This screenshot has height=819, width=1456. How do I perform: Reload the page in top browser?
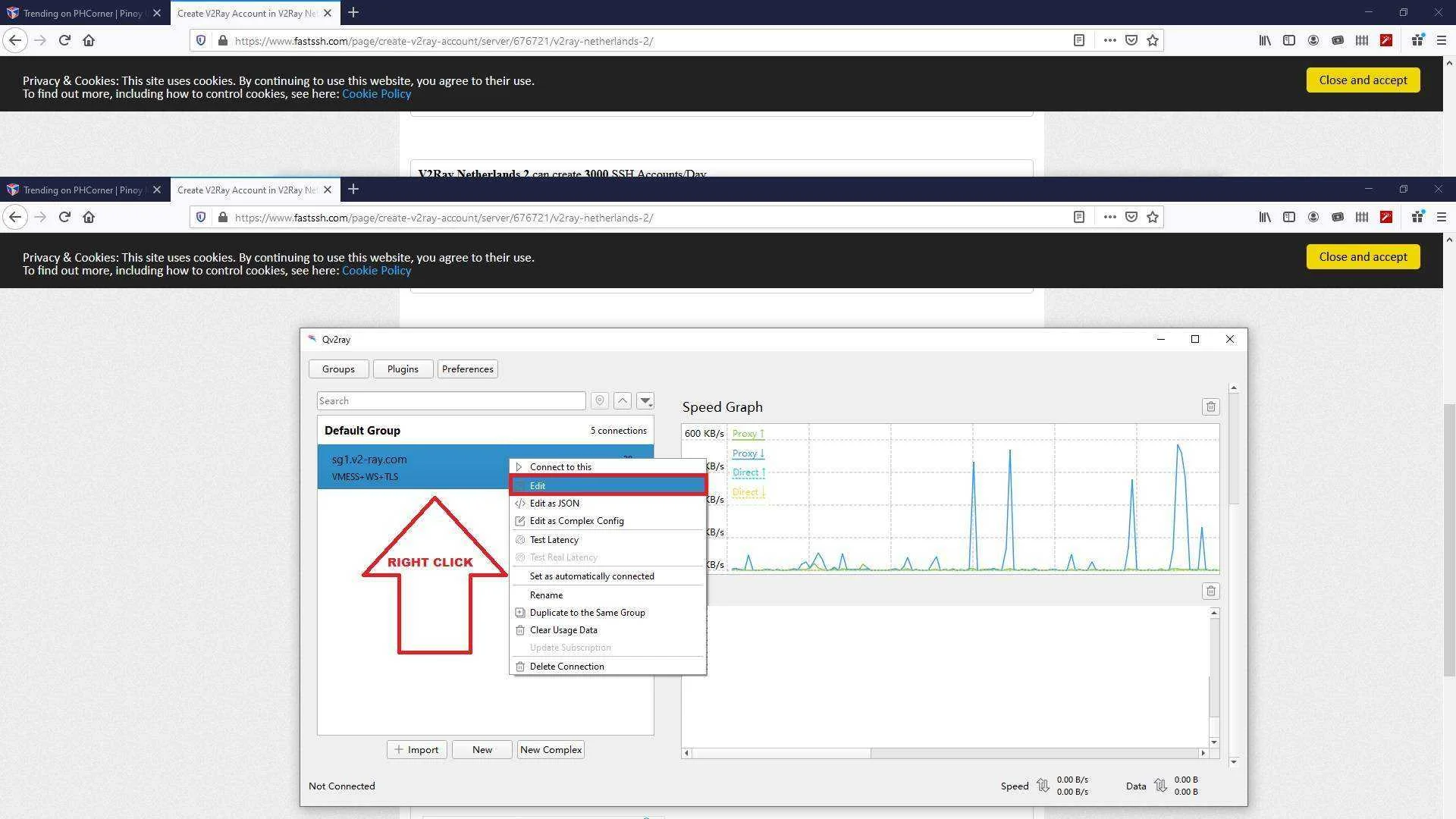[x=64, y=41]
